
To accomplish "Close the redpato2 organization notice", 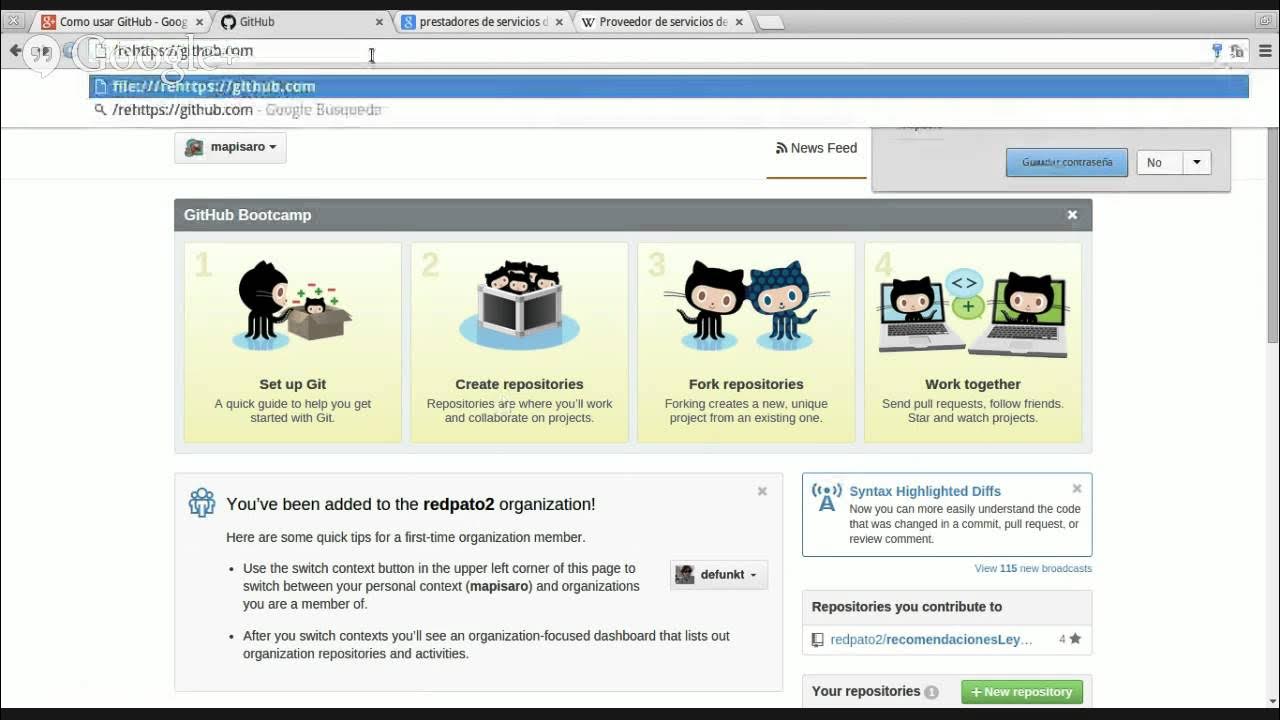I will [x=762, y=491].
